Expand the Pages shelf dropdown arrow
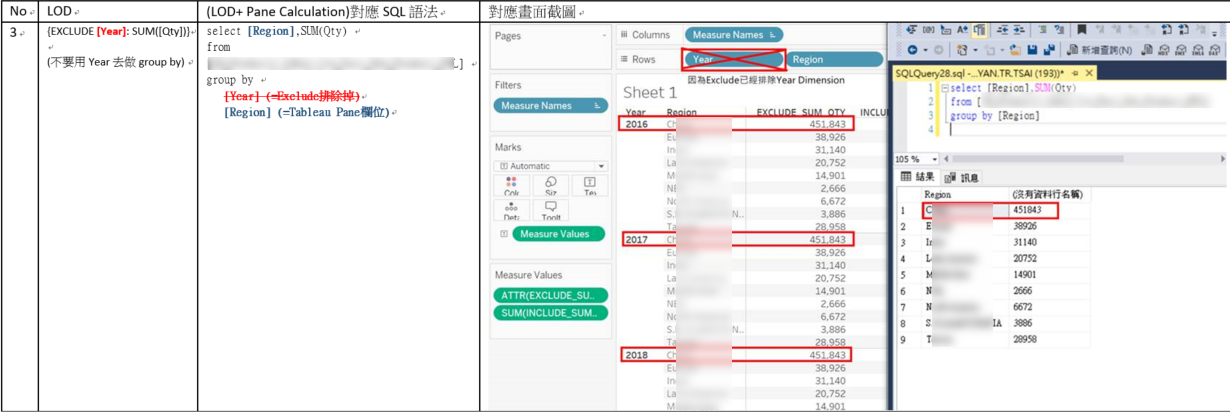The image size is (1230, 412). (602, 36)
